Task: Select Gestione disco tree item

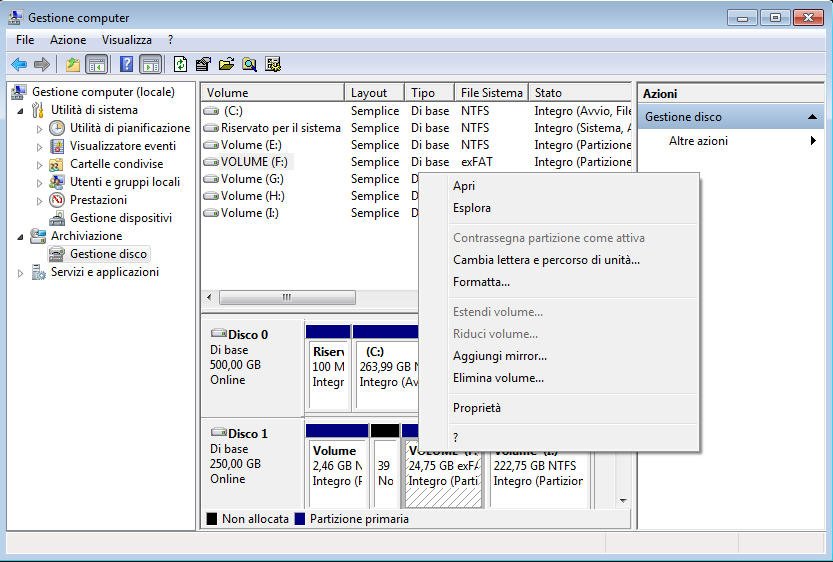Action: pos(108,254)
